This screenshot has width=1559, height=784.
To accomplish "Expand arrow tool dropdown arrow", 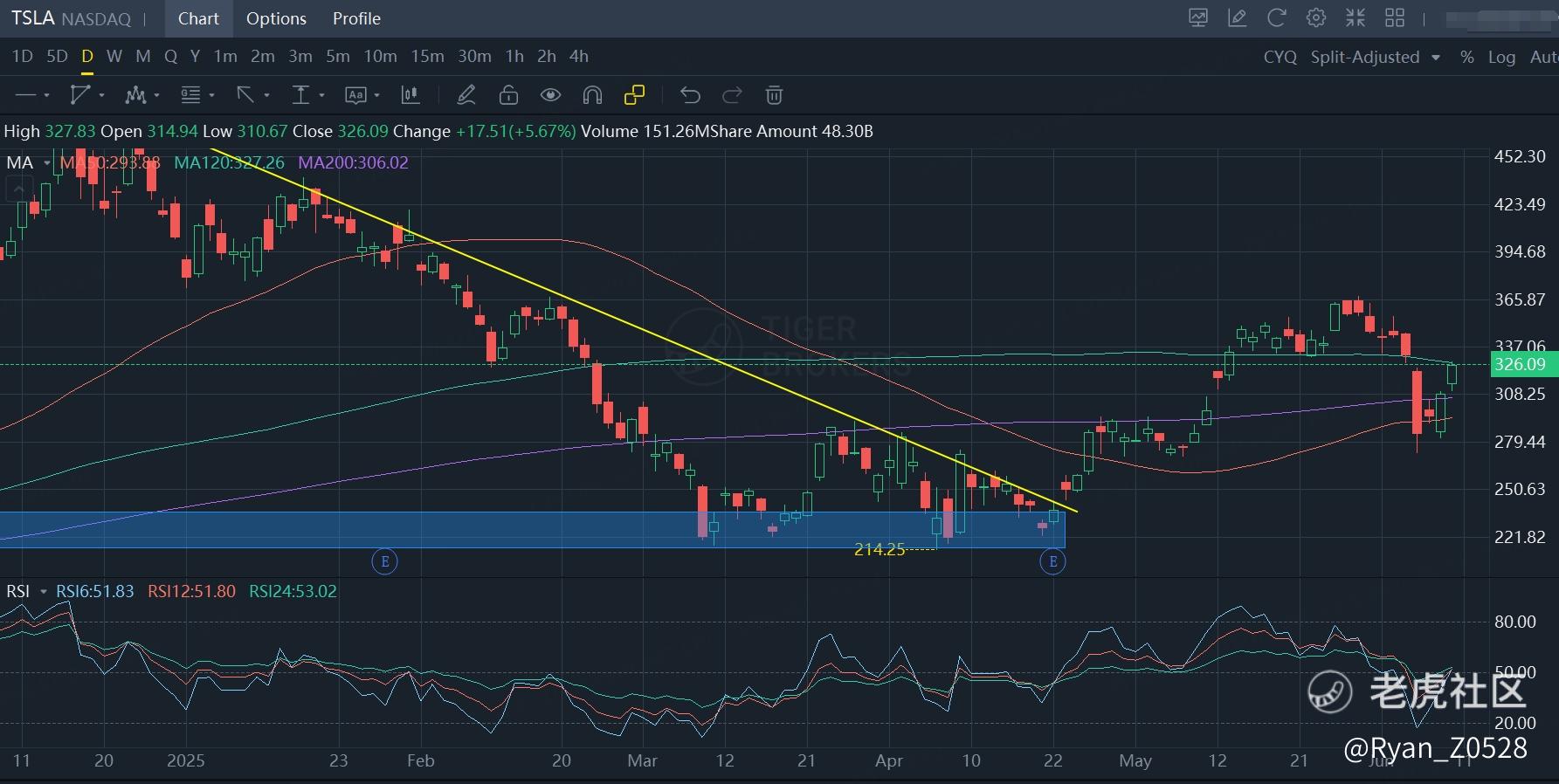I will click(x=267, y=95).
